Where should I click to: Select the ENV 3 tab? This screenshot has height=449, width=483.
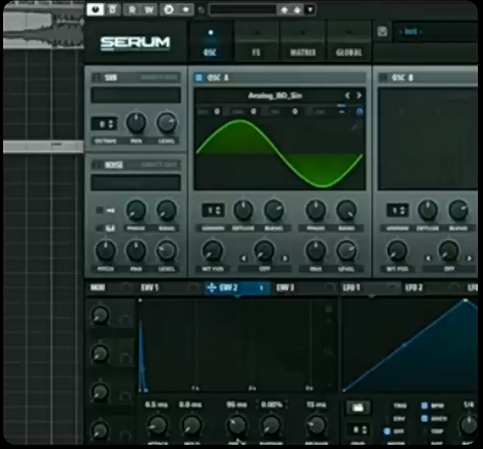click(285, 288)
